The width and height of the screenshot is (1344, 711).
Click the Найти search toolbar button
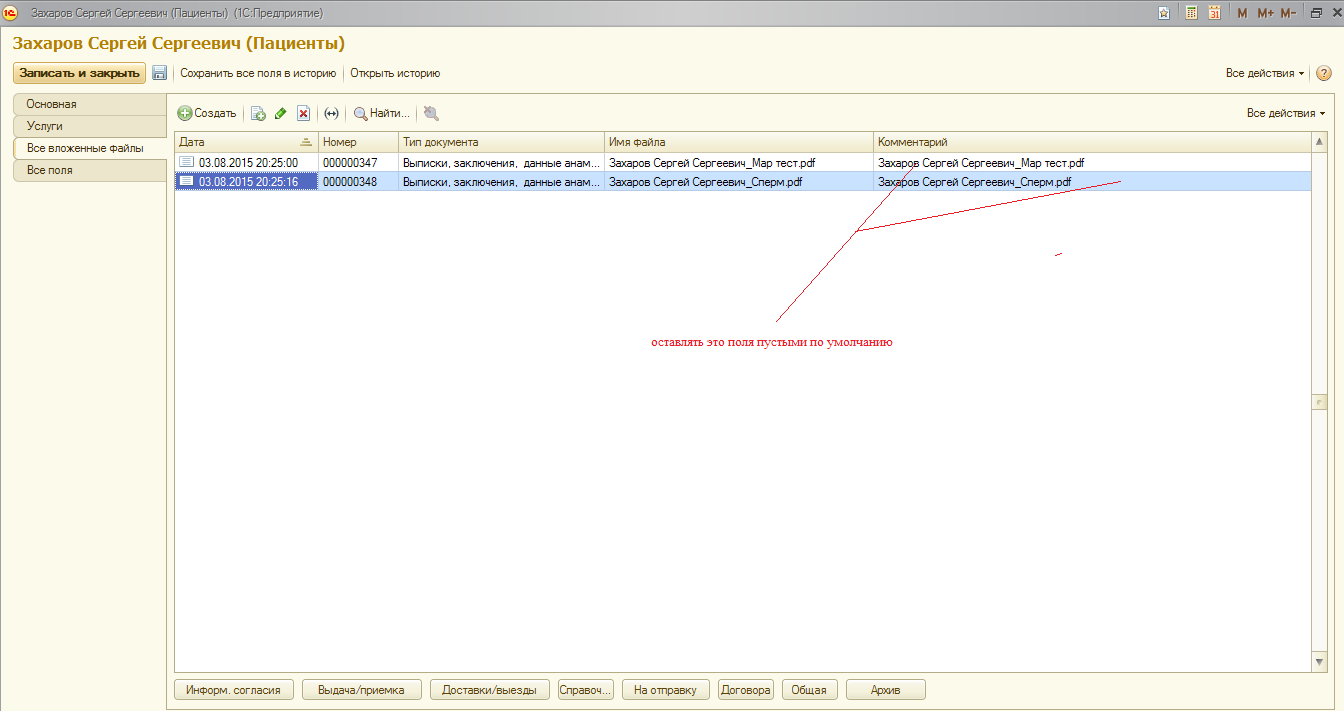point(382,114)
